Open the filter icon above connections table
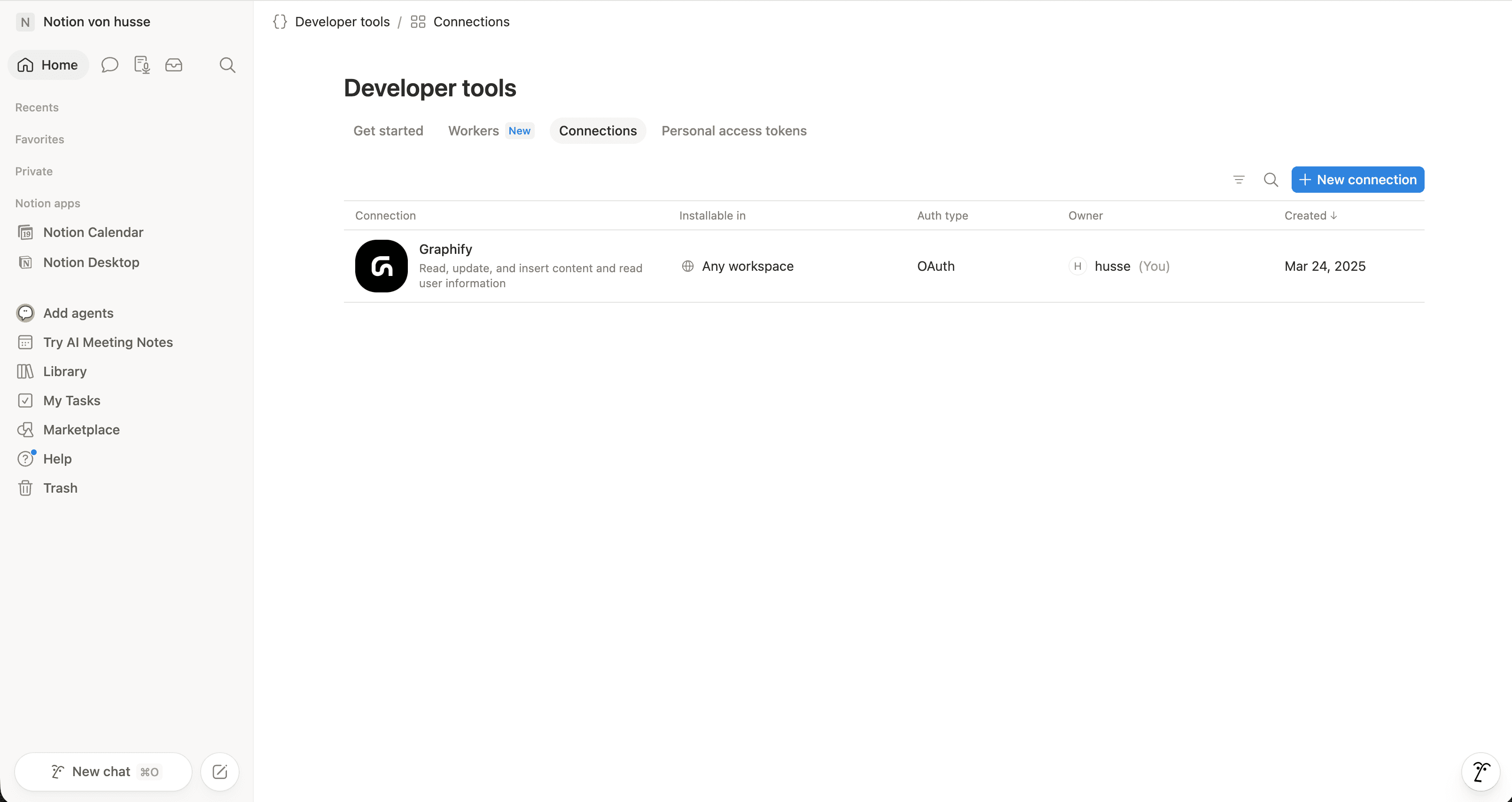 tap(1239, 180)
